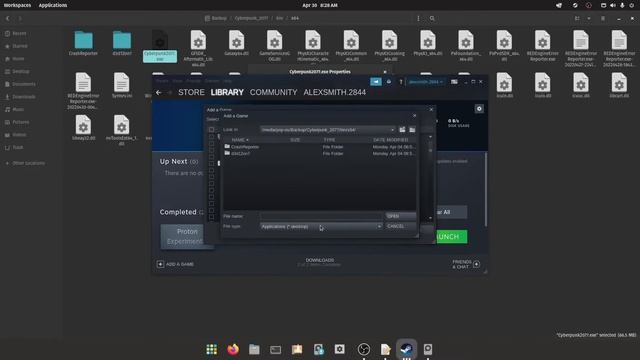Click the Friends & Chat plus icon

[x=476, y=264]
